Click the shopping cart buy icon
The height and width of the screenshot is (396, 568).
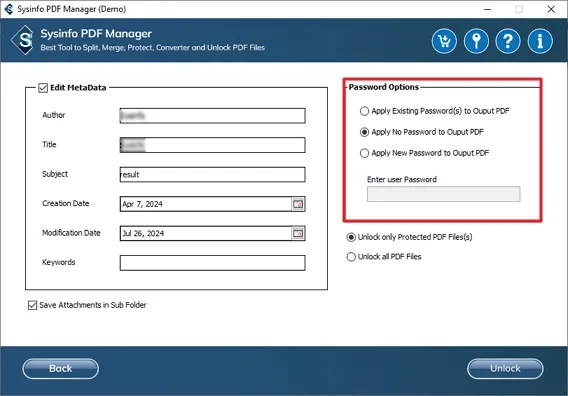[444, 41]
